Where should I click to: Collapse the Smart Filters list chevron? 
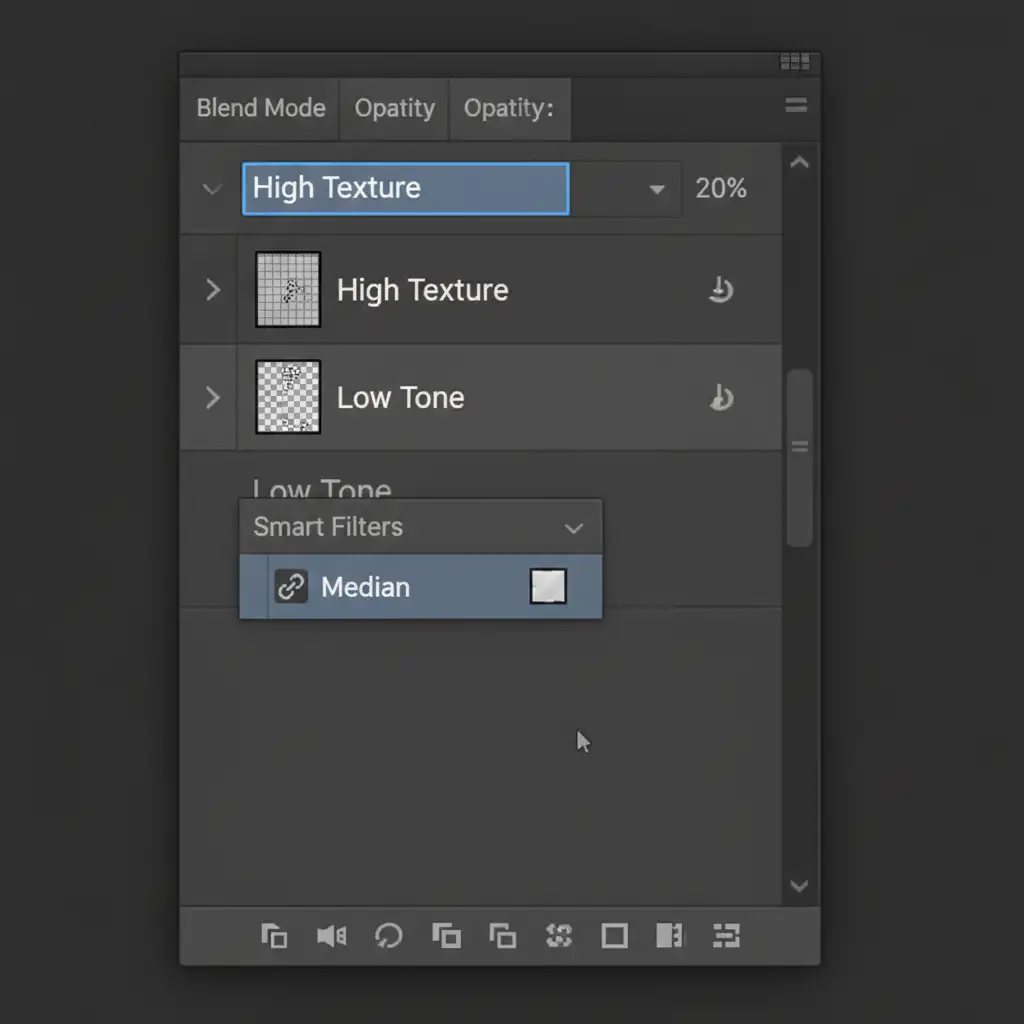coord(573,528)
